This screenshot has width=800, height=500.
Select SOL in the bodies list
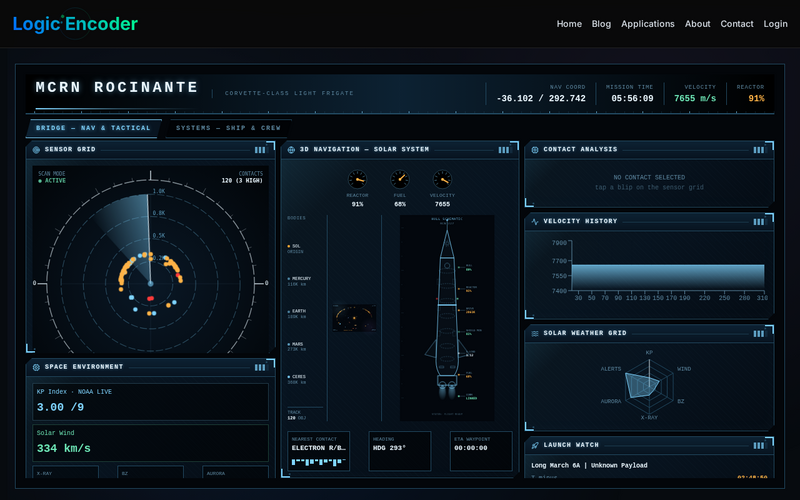point(294,248)
